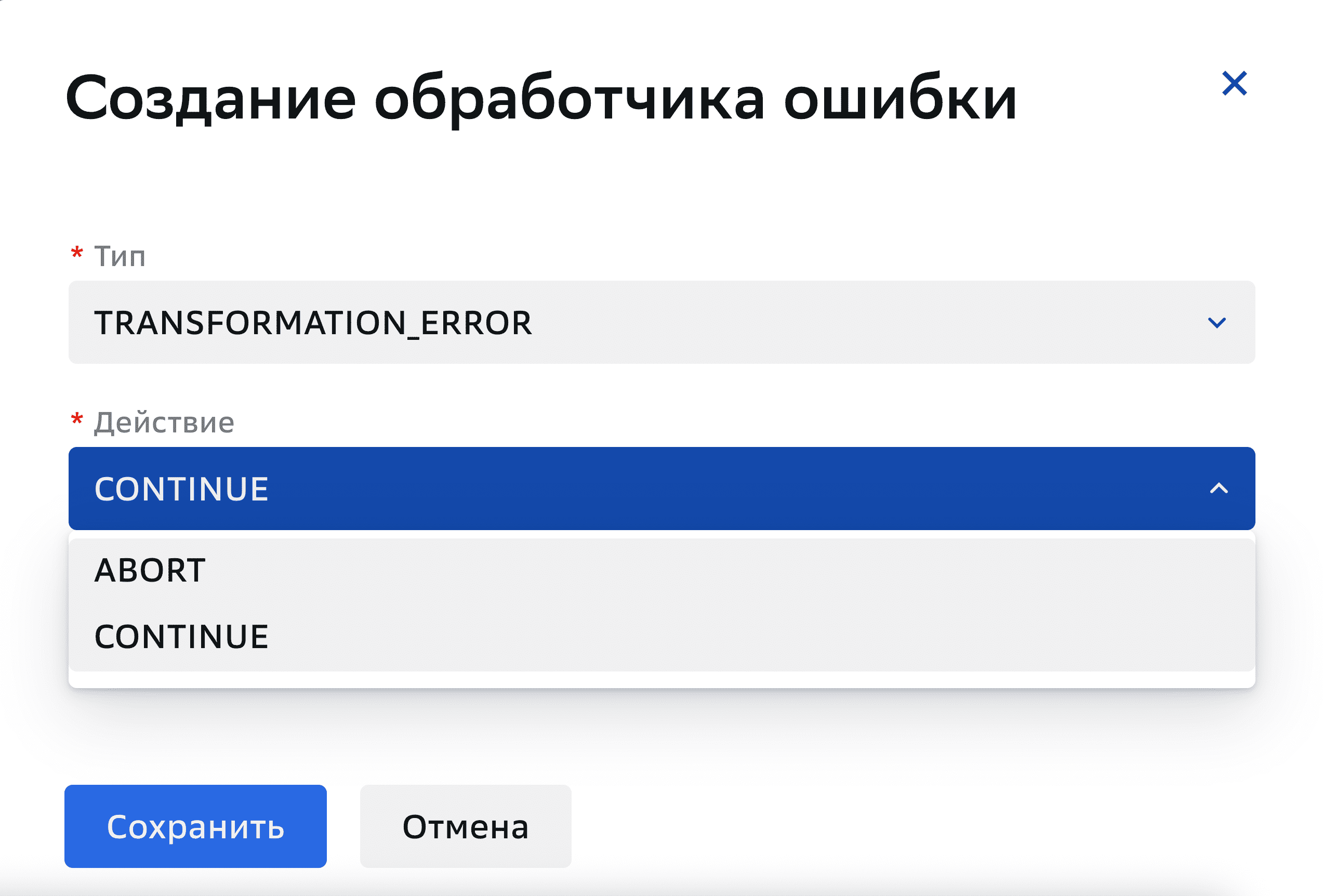Screen dimensions: 1323x896
Task: Close the error handler creation dialog
Action: 1235,83
